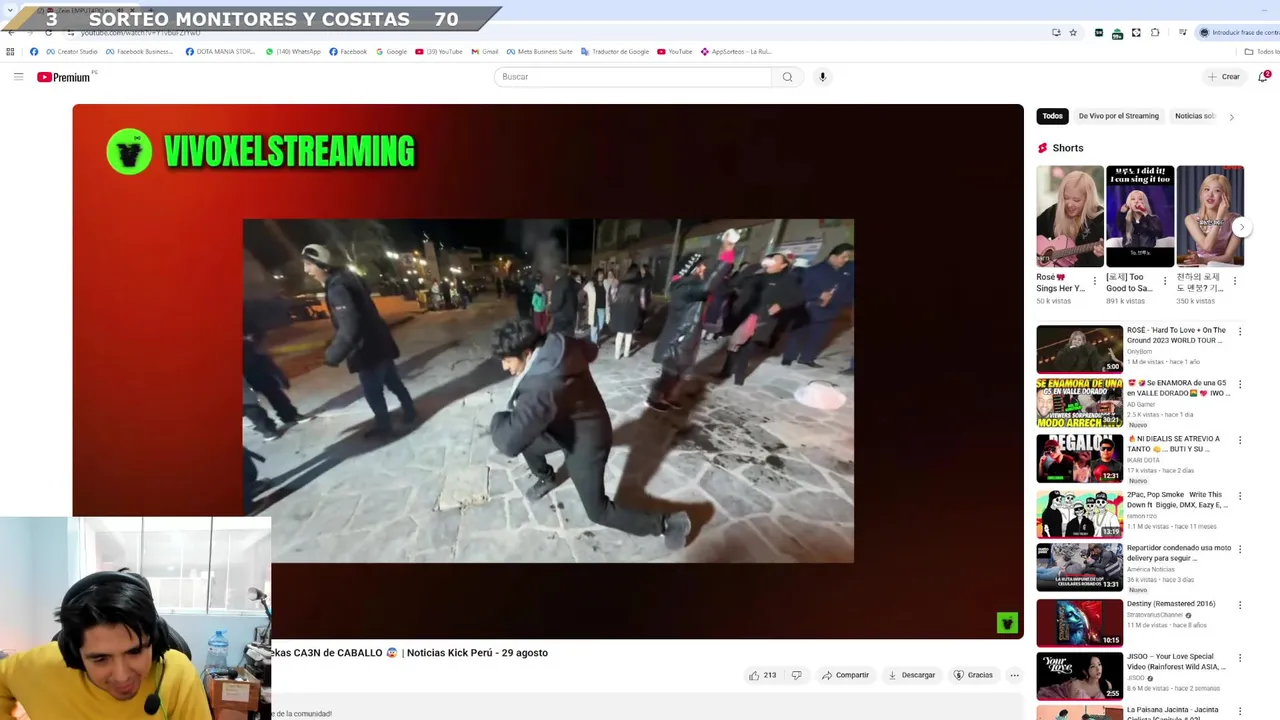The height and width of the screenshot is (720, 1280).
Task: Click the Gracias button
Action: coord(973,675)
